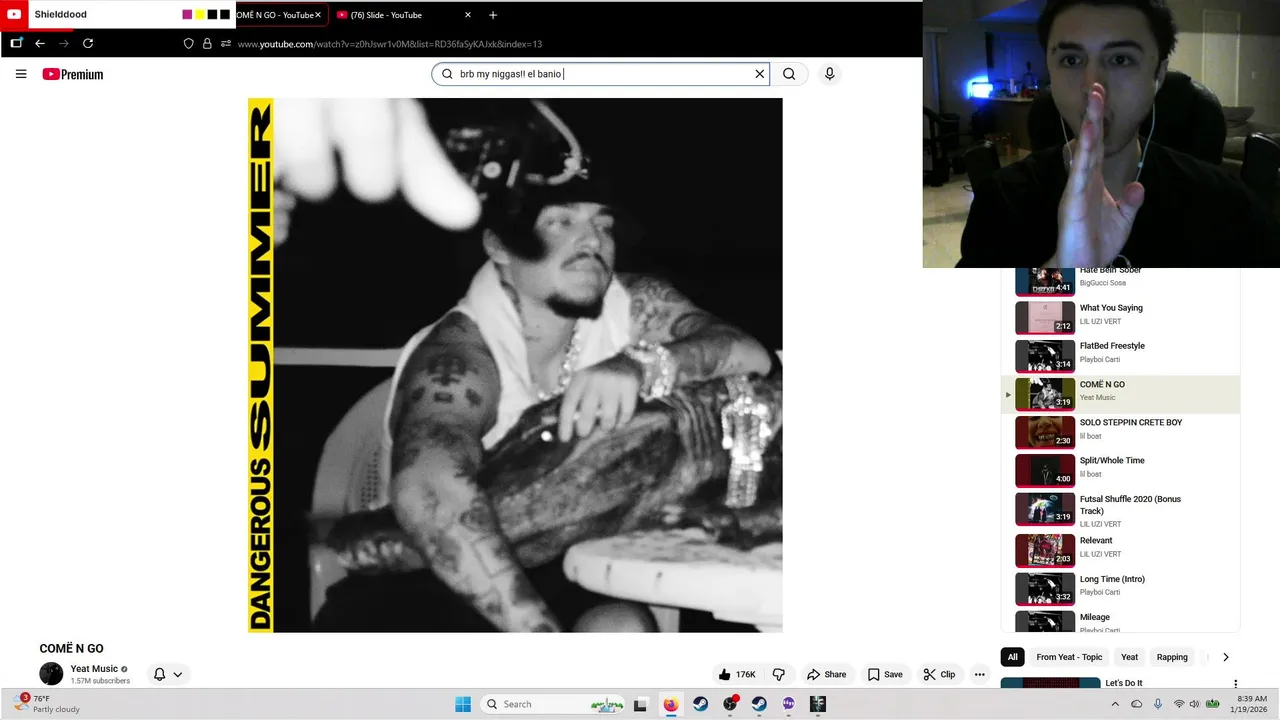Play FlatBed Freestyle by Playboi Carti
Viewport: 1280px width, 720px height.
point(1120,356)
